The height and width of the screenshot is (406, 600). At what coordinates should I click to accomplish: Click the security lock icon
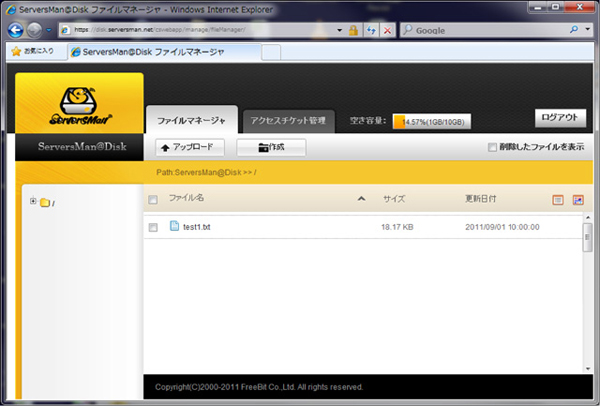[353, 30]
